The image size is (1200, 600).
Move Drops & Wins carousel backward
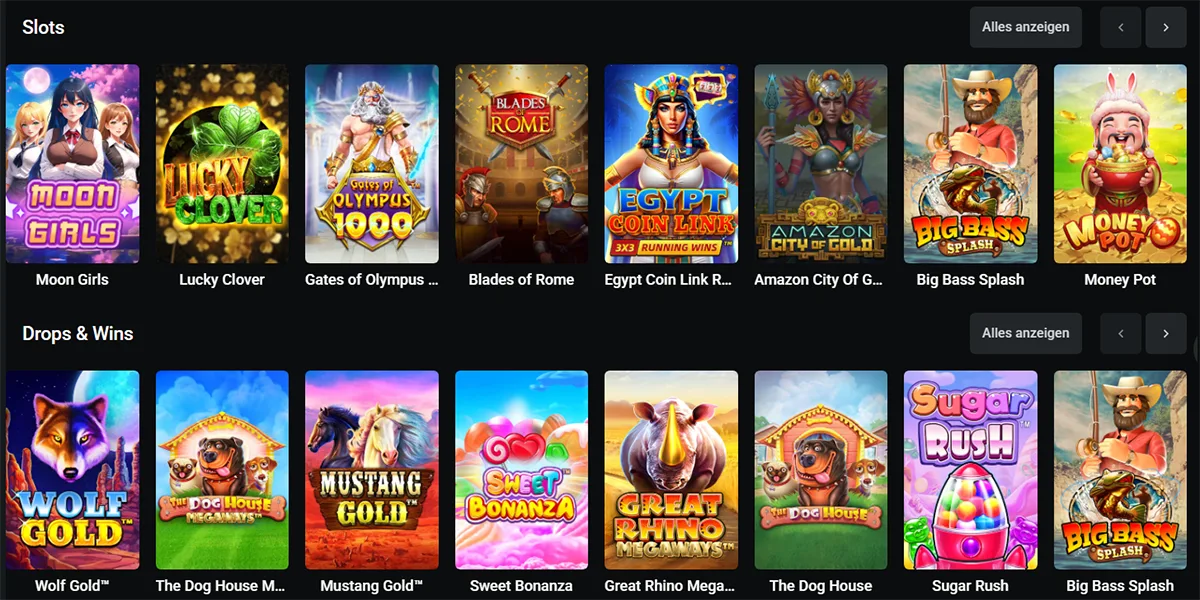[1121, 333]
